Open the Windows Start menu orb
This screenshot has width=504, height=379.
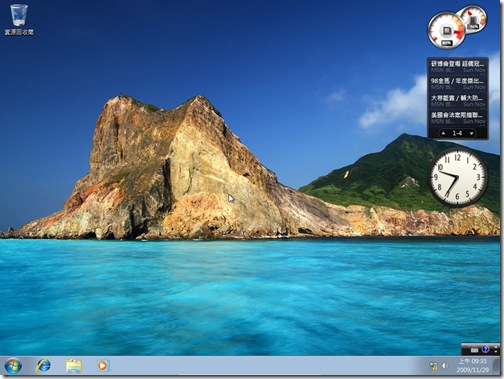[x=13, y=366]
